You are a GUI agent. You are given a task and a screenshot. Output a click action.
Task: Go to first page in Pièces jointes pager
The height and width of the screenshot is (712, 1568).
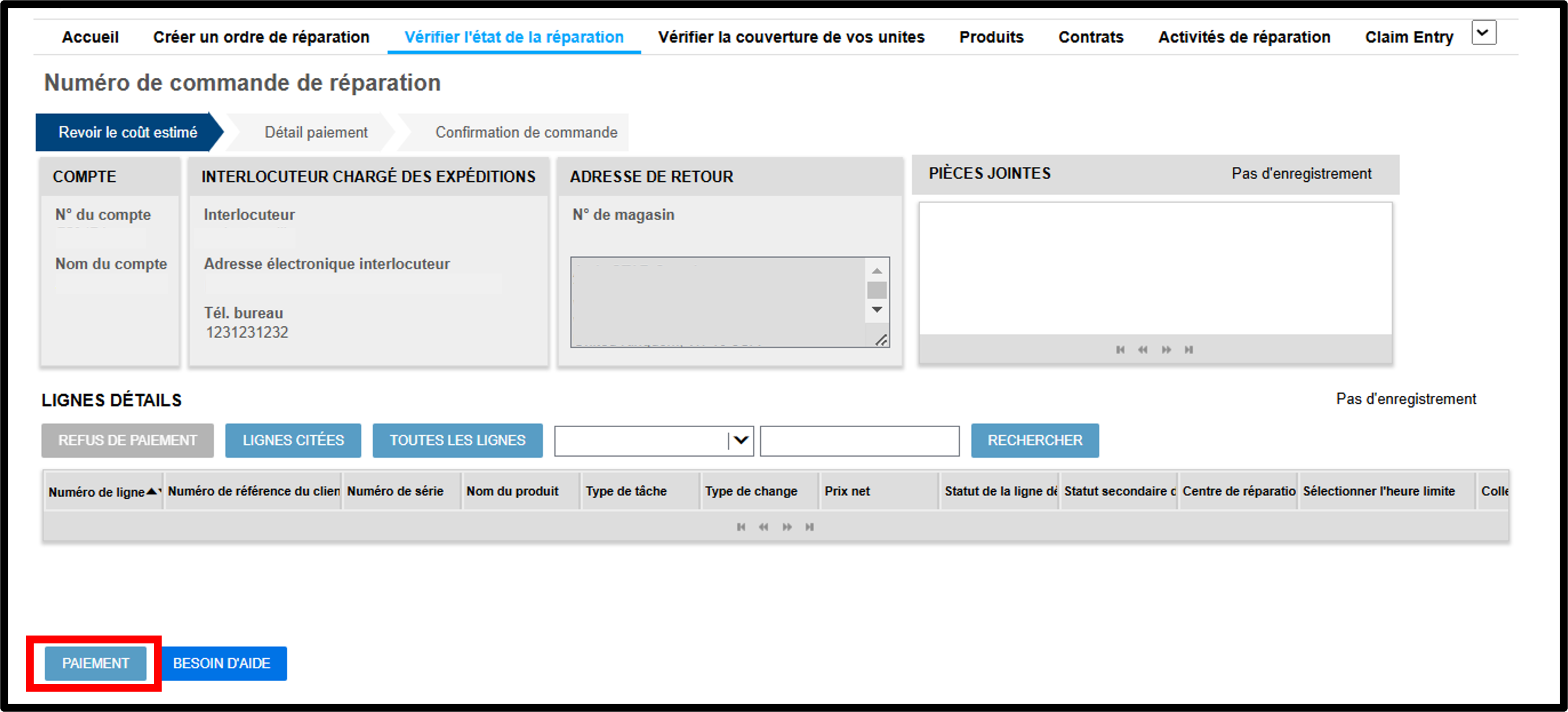[1120, 350]
